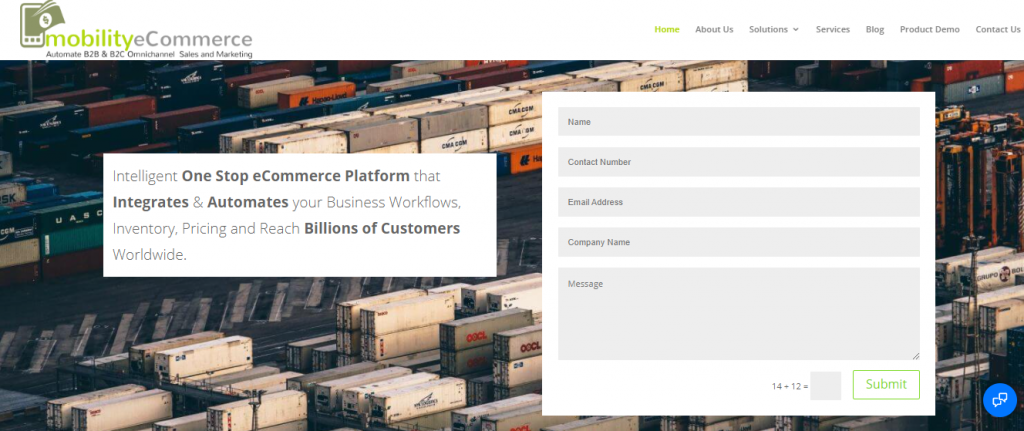1024x431 pixels.
Task: Open the blue chat widget icon
Action: coord(1000,400)
